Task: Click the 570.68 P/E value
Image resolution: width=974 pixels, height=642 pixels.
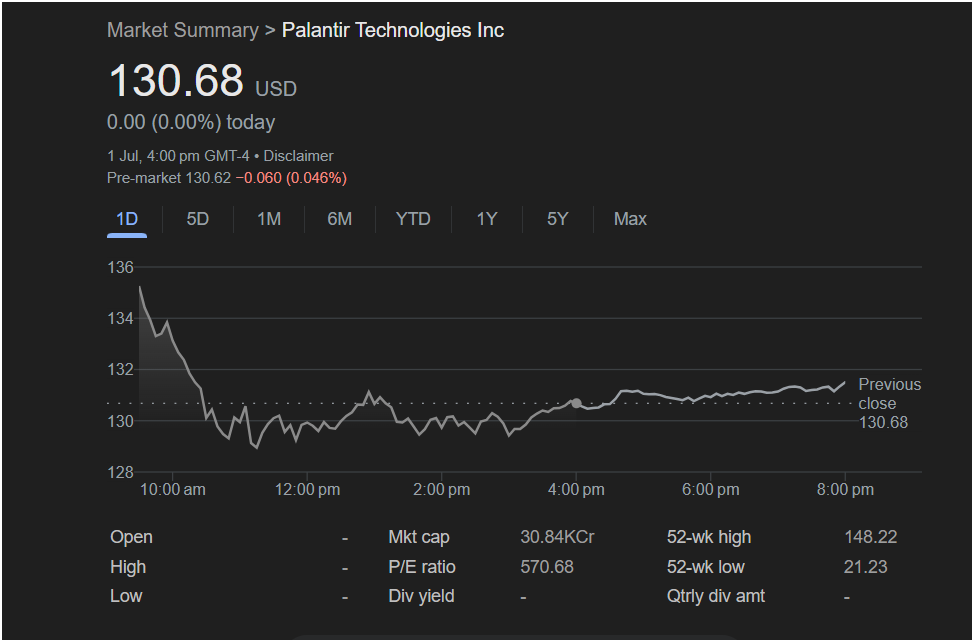Action: coord(547,567)
